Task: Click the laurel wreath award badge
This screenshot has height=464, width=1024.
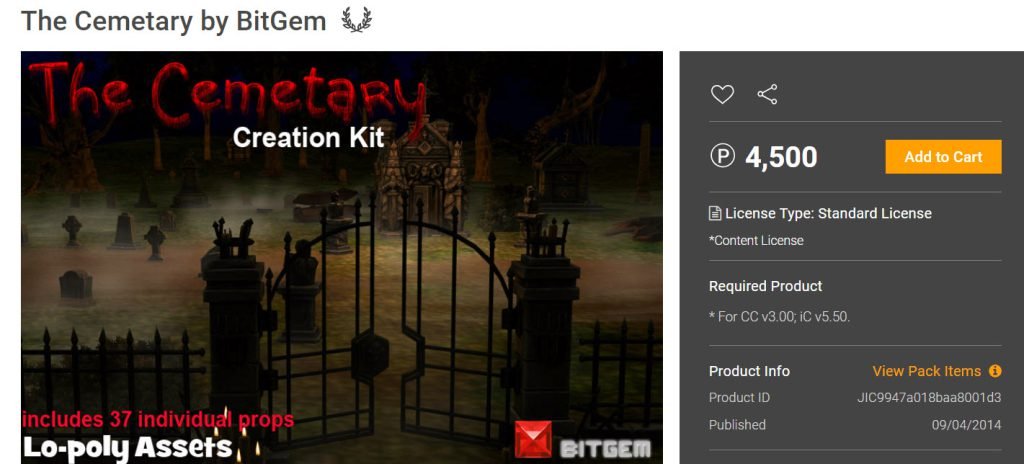Action: point(357,20)
